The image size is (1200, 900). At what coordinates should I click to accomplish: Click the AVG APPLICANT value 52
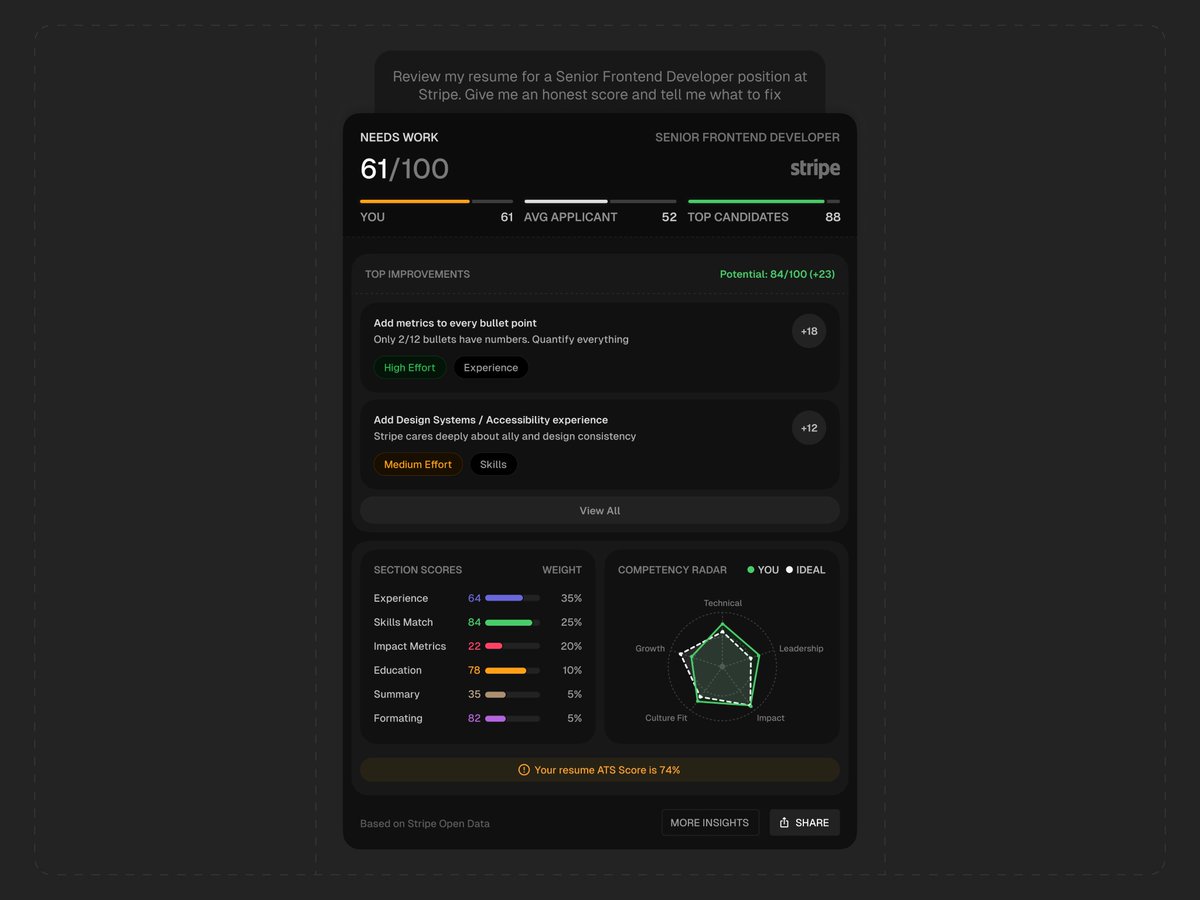pyautogui.click(x=669, y=217)
